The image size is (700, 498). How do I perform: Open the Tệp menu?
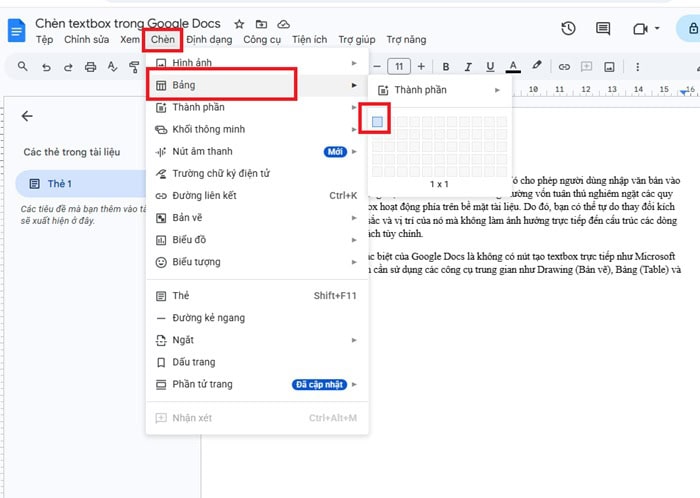point(45,40)
